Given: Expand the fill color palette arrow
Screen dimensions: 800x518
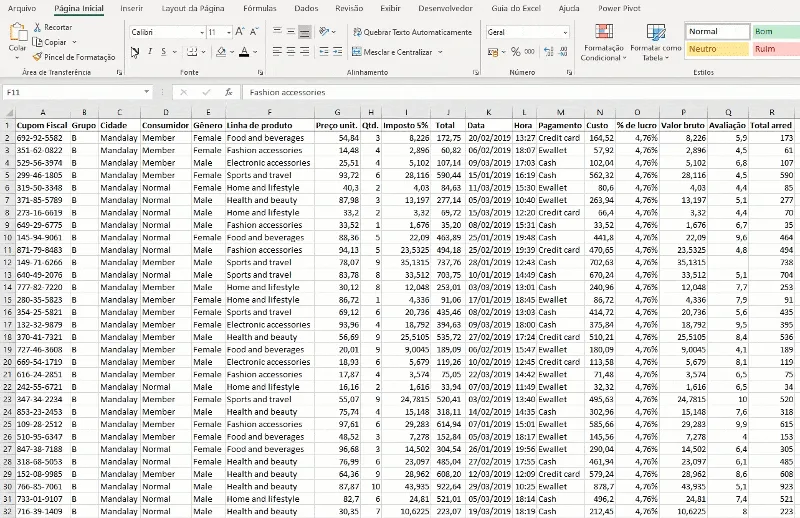Looking at the screenshot, I should [232, 52].
